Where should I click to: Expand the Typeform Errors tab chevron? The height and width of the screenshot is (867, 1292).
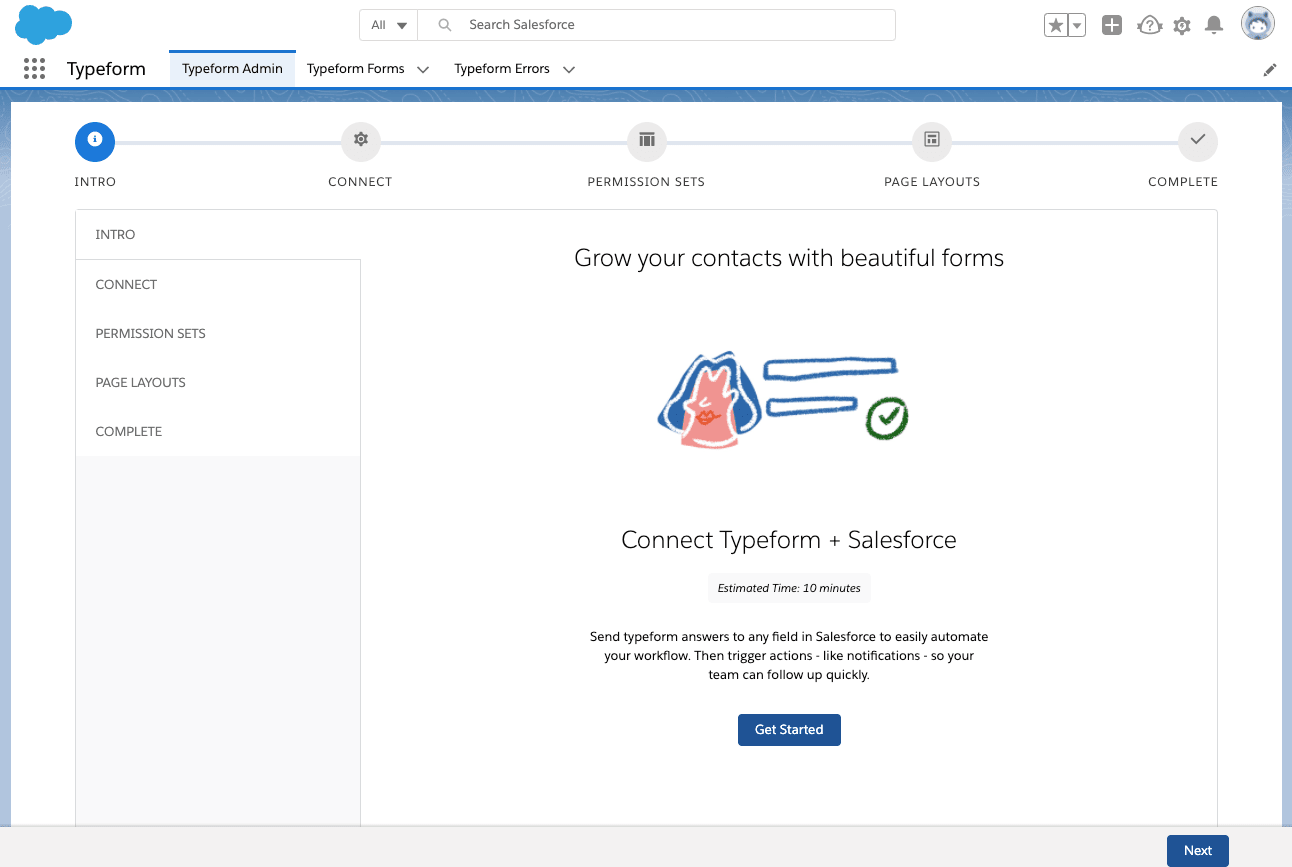tap(569, 70)
